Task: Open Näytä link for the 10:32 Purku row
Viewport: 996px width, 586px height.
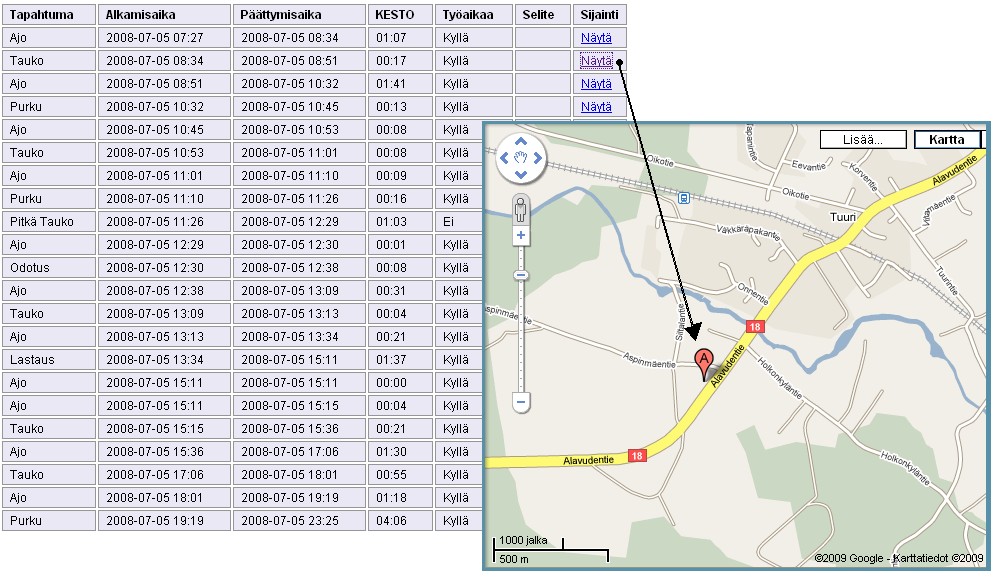Action: click(596, 107)
